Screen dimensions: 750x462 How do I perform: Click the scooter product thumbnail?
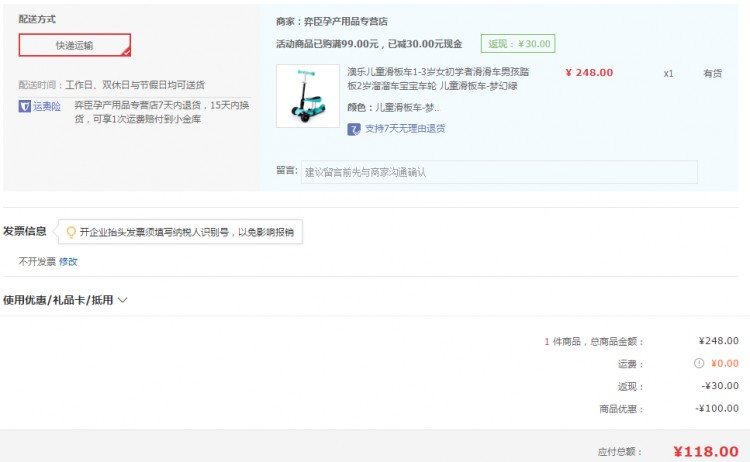pyautogui.click(x=308, y=96)
